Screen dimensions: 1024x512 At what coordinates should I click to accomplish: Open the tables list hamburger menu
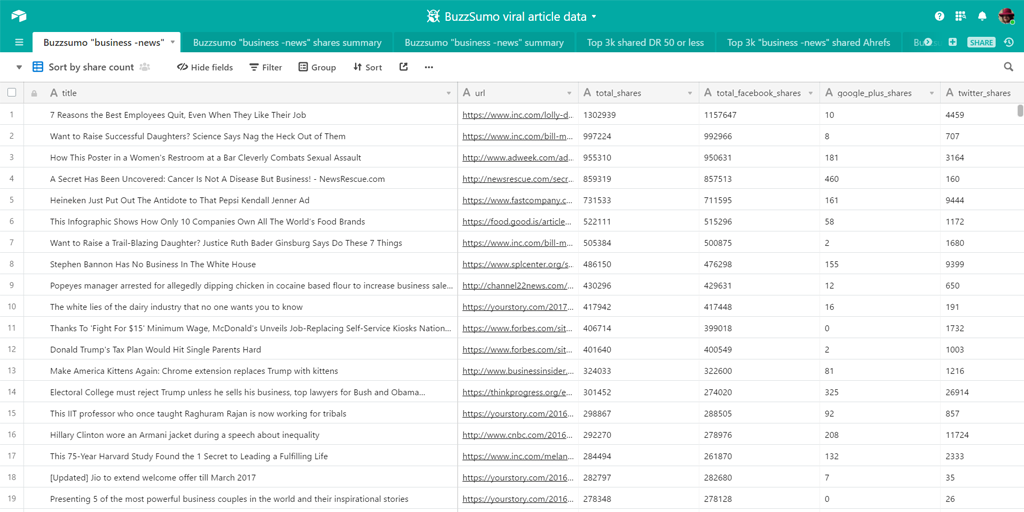19,42
